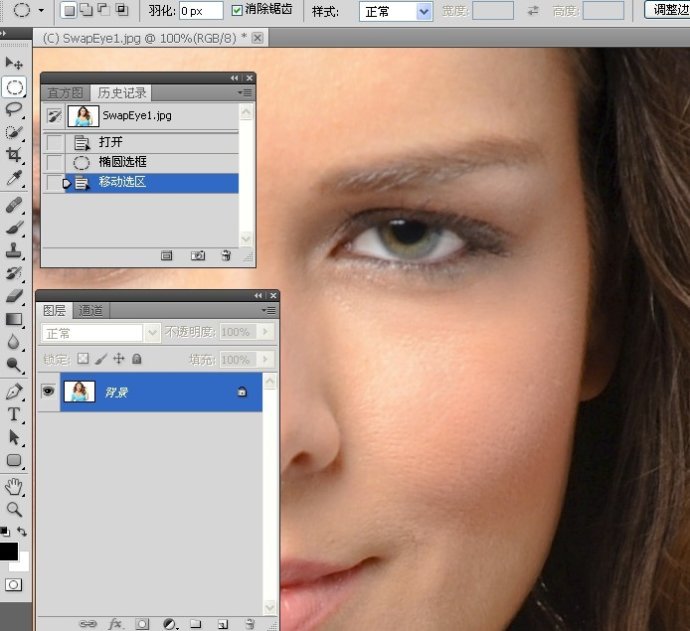Set history brush source for 移动选区 state

(x=54, y=183)
